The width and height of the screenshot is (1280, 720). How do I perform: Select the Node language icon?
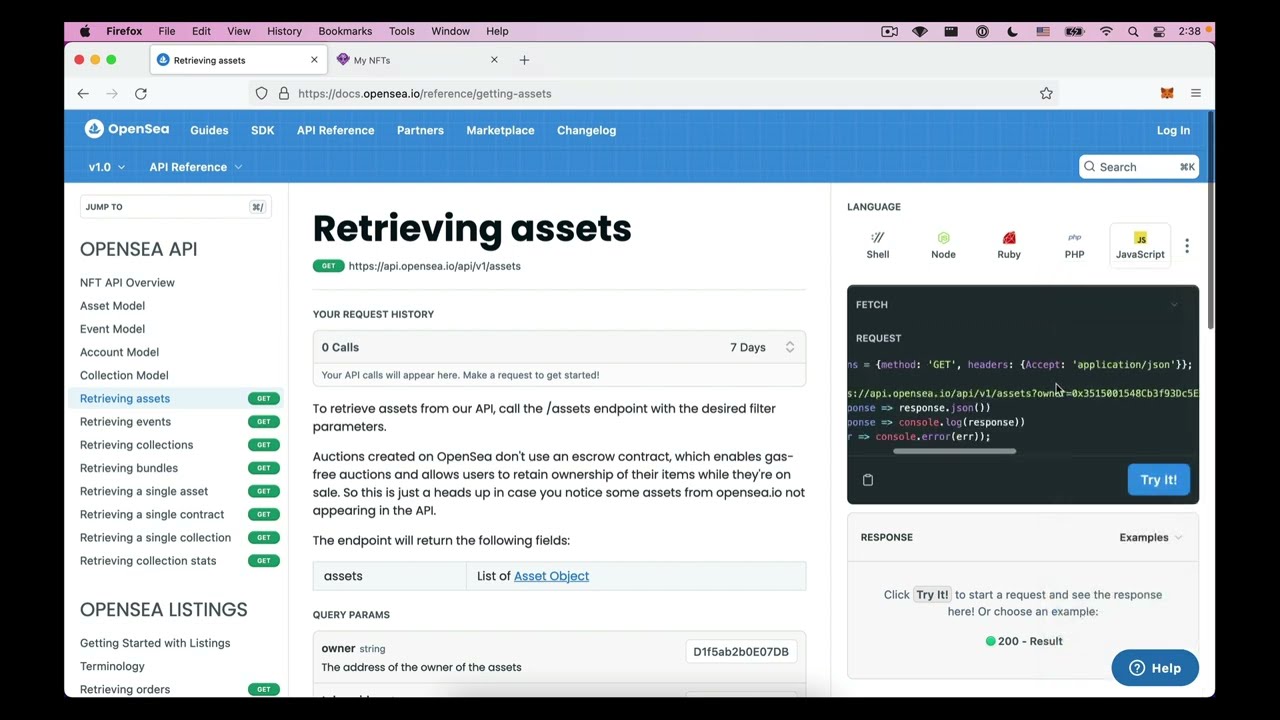943,245
